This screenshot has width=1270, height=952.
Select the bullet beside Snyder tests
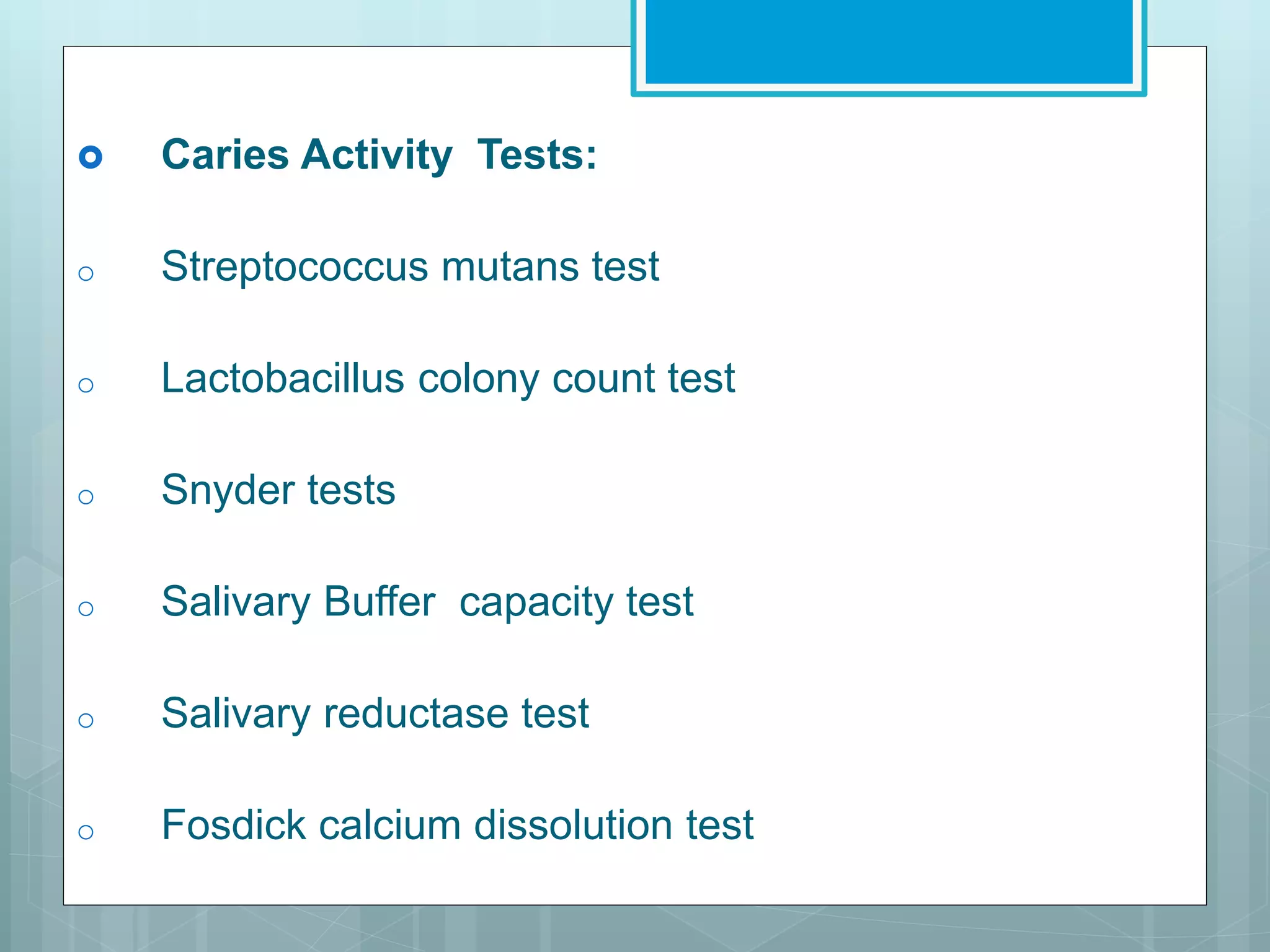click(86, 497)
